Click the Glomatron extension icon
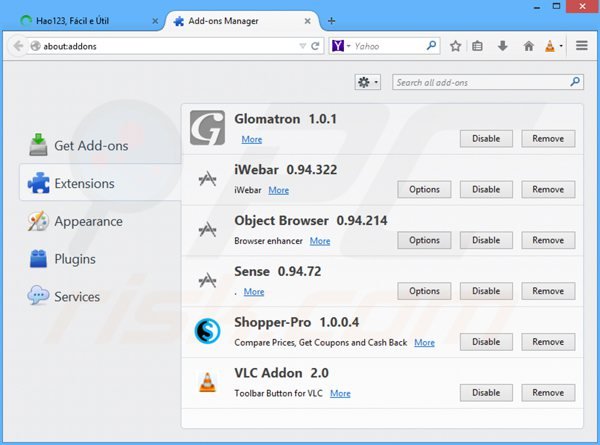This screenshot has height=445, width=600. [x=207, y=128]
